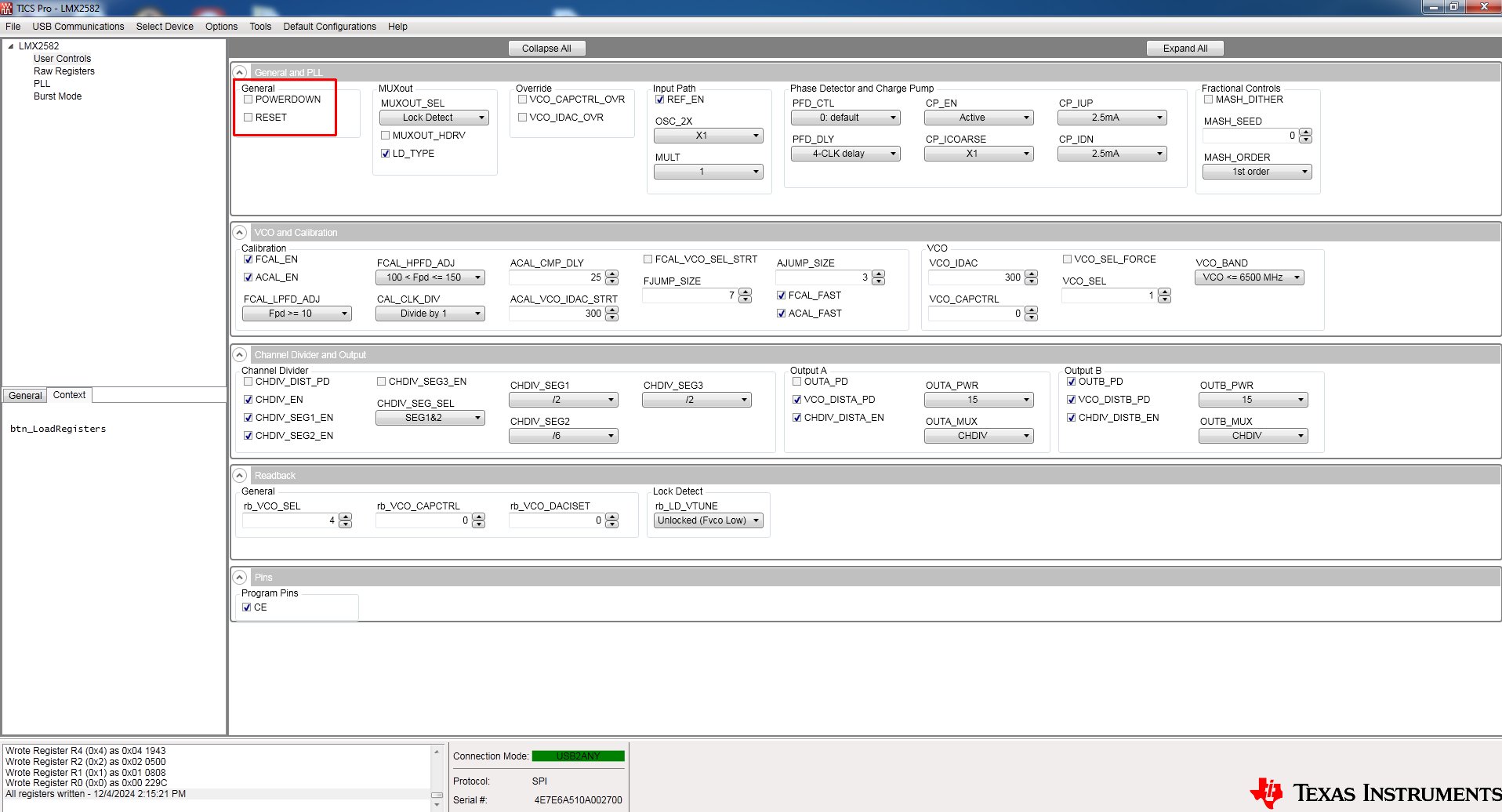Enable FCAL_VCO_SEL_STRT checkbox
Screen dimensions: 1502x812
click(x=648, y=259)
